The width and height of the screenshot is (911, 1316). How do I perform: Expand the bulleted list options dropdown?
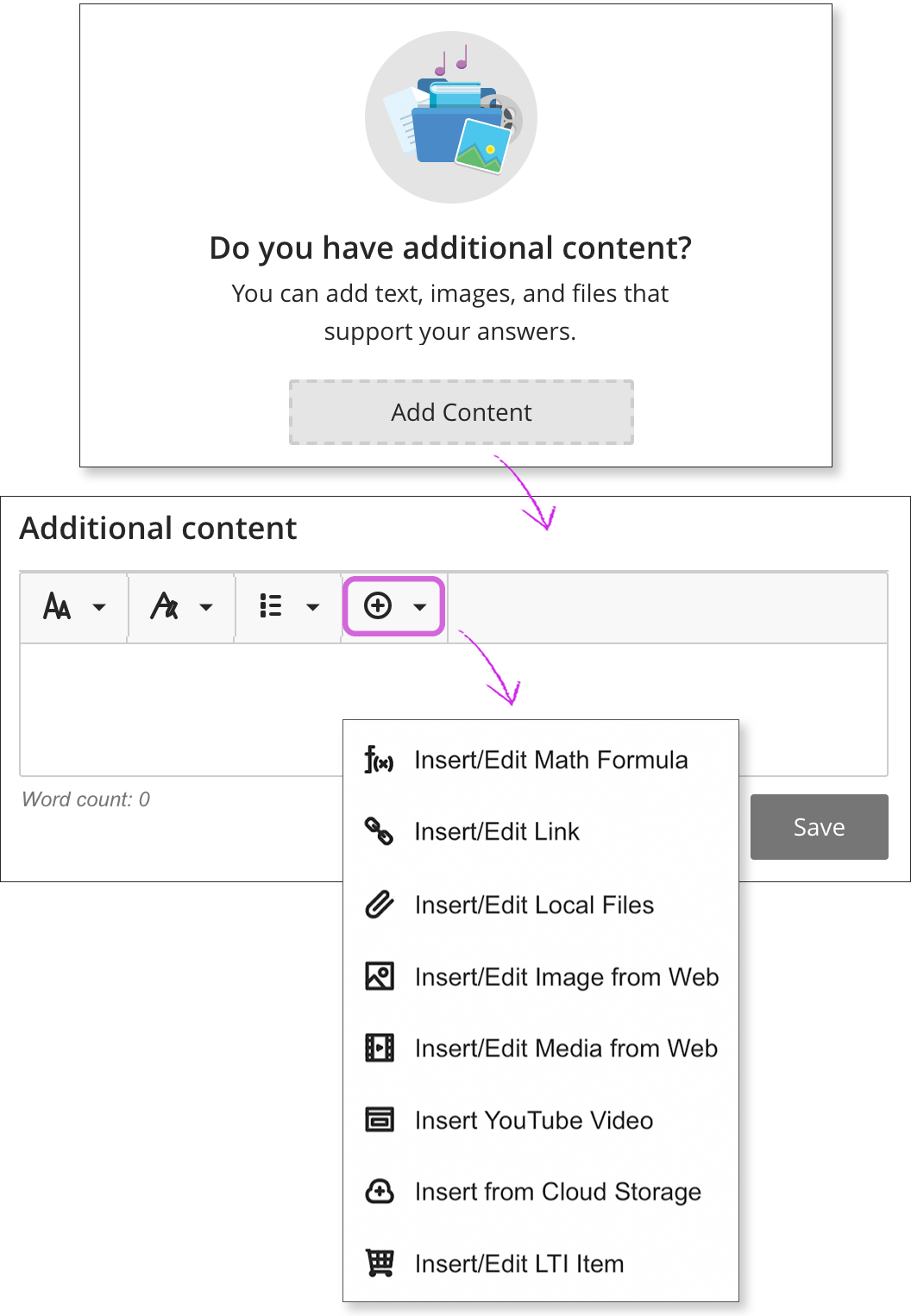coord(312,607)
